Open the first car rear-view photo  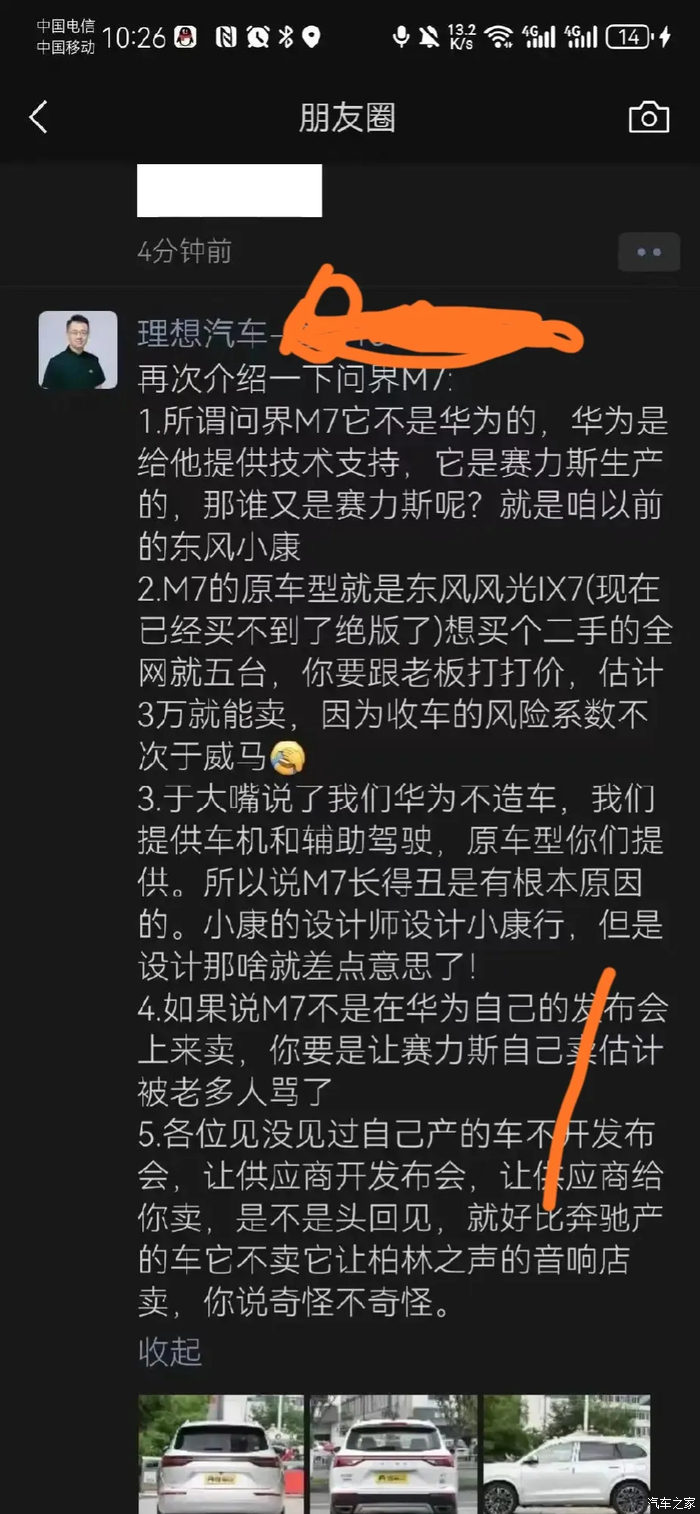(221, 1454)
